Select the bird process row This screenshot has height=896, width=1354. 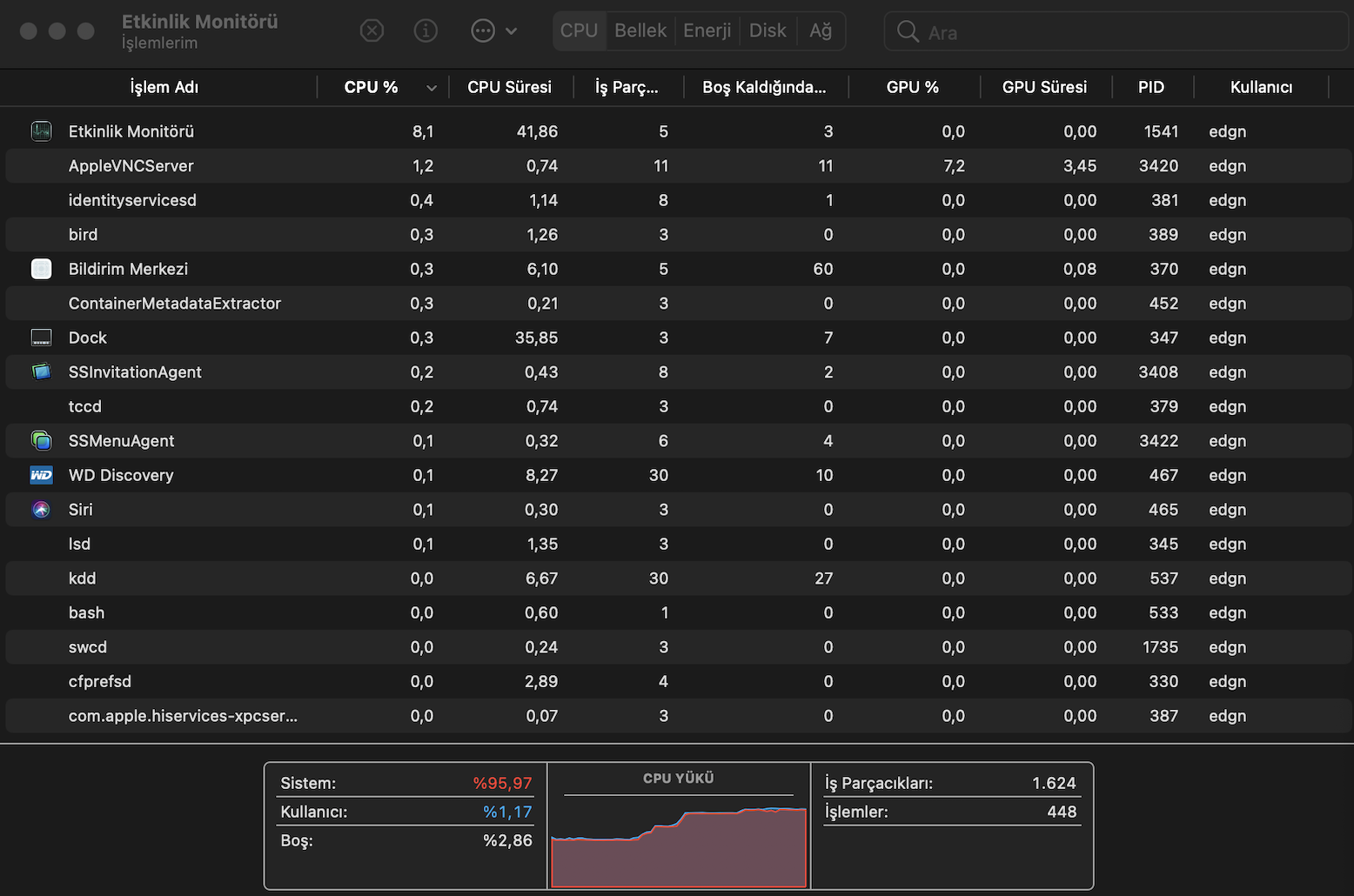(x=677, y=235)
